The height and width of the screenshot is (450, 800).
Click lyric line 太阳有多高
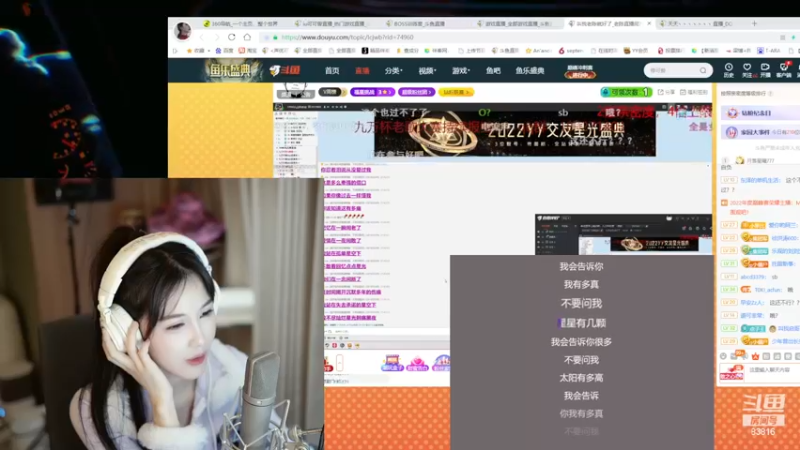pos(581,378)
